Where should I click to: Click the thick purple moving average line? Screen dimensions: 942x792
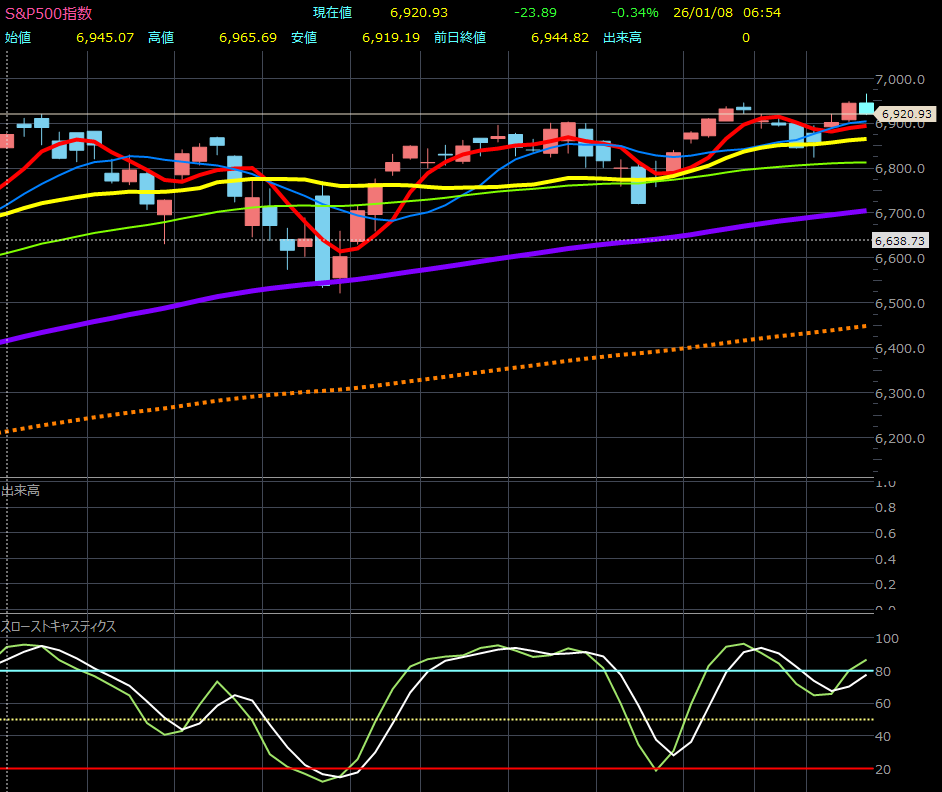tap(400, 277)
